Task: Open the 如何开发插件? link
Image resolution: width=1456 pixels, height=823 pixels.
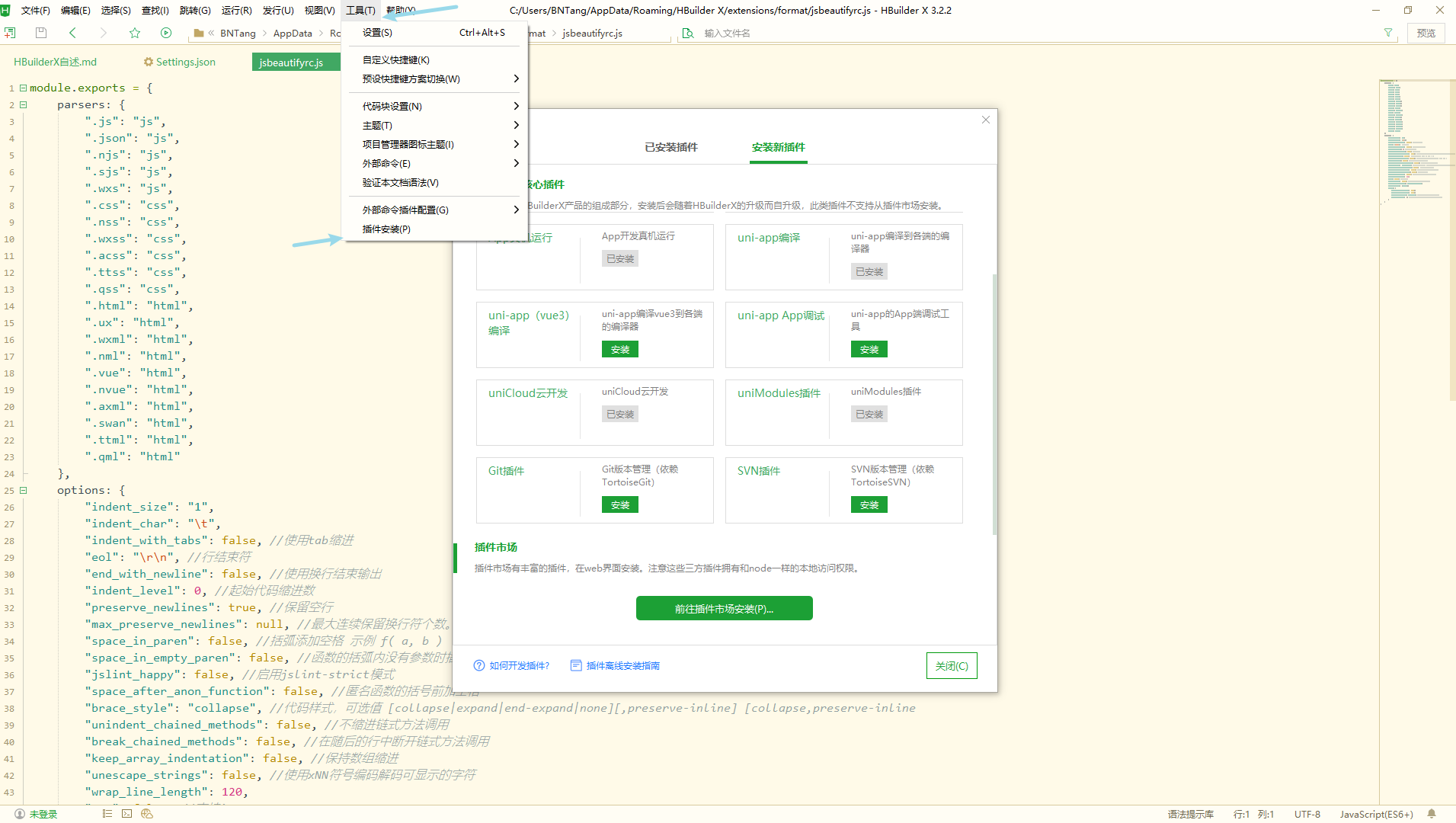Action: pos(511,666)
